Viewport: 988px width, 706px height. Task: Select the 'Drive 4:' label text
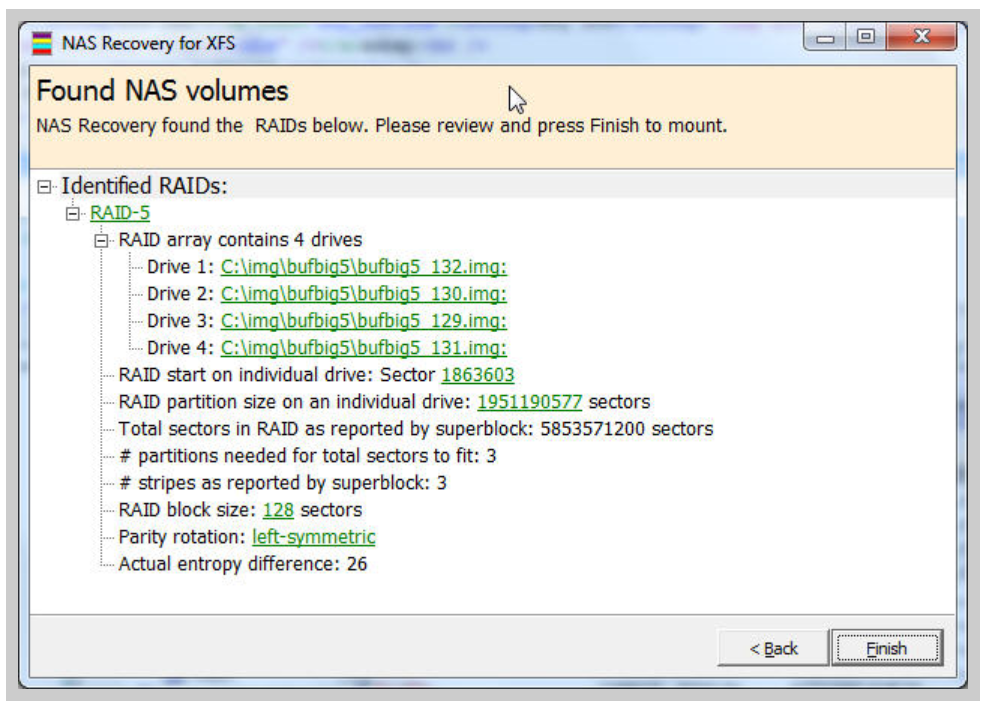click(181, 348)
